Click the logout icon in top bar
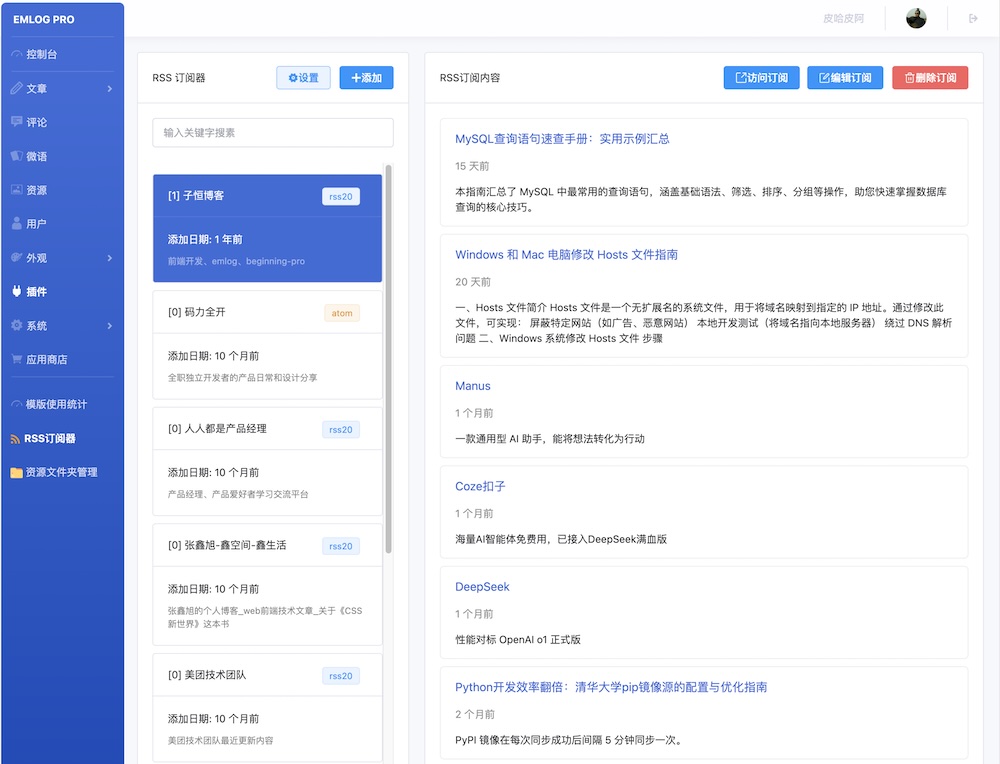Image resolution: width=1000 pixels, height=764 pixels. (973, 18)
